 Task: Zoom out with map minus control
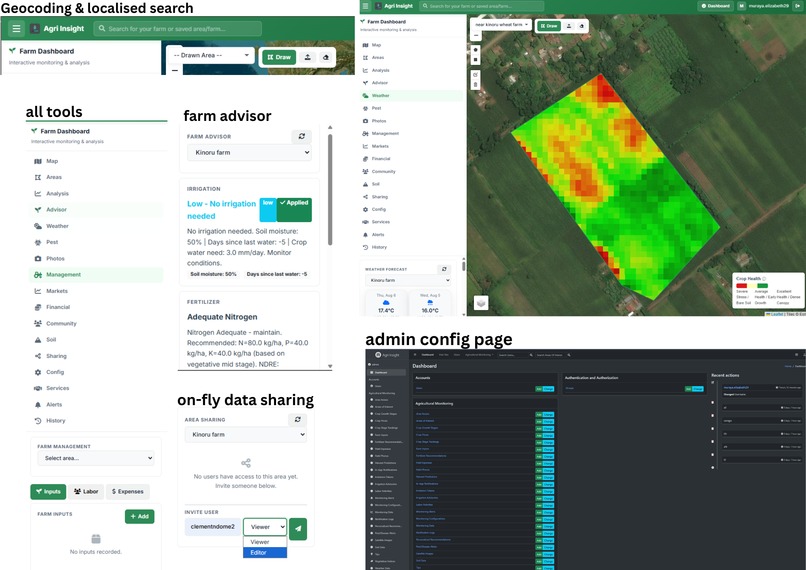476,36
